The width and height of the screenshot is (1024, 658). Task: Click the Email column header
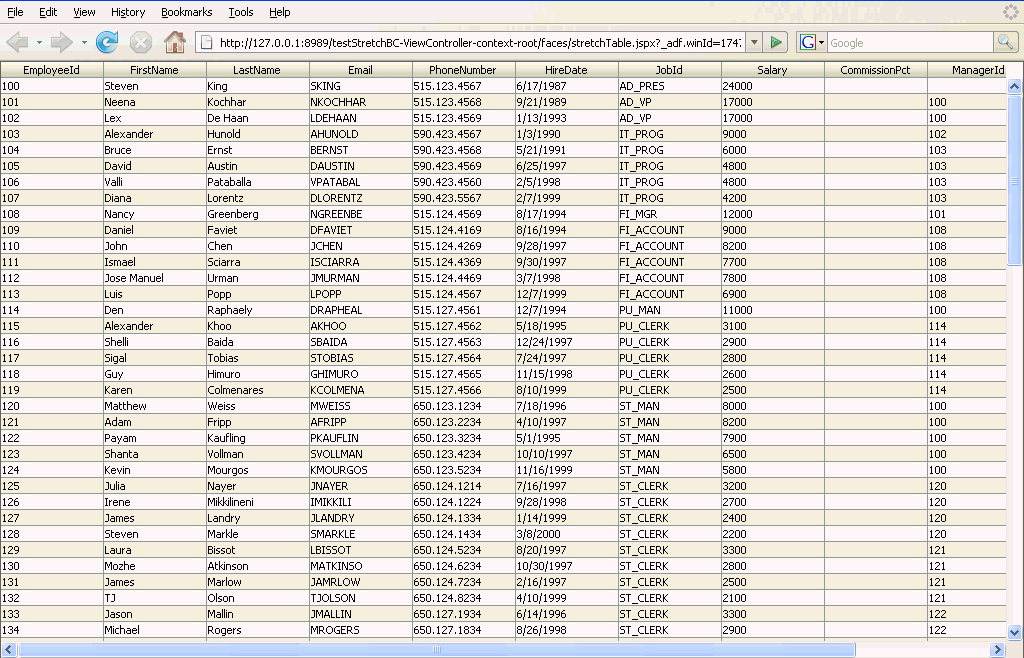(360, 70)
